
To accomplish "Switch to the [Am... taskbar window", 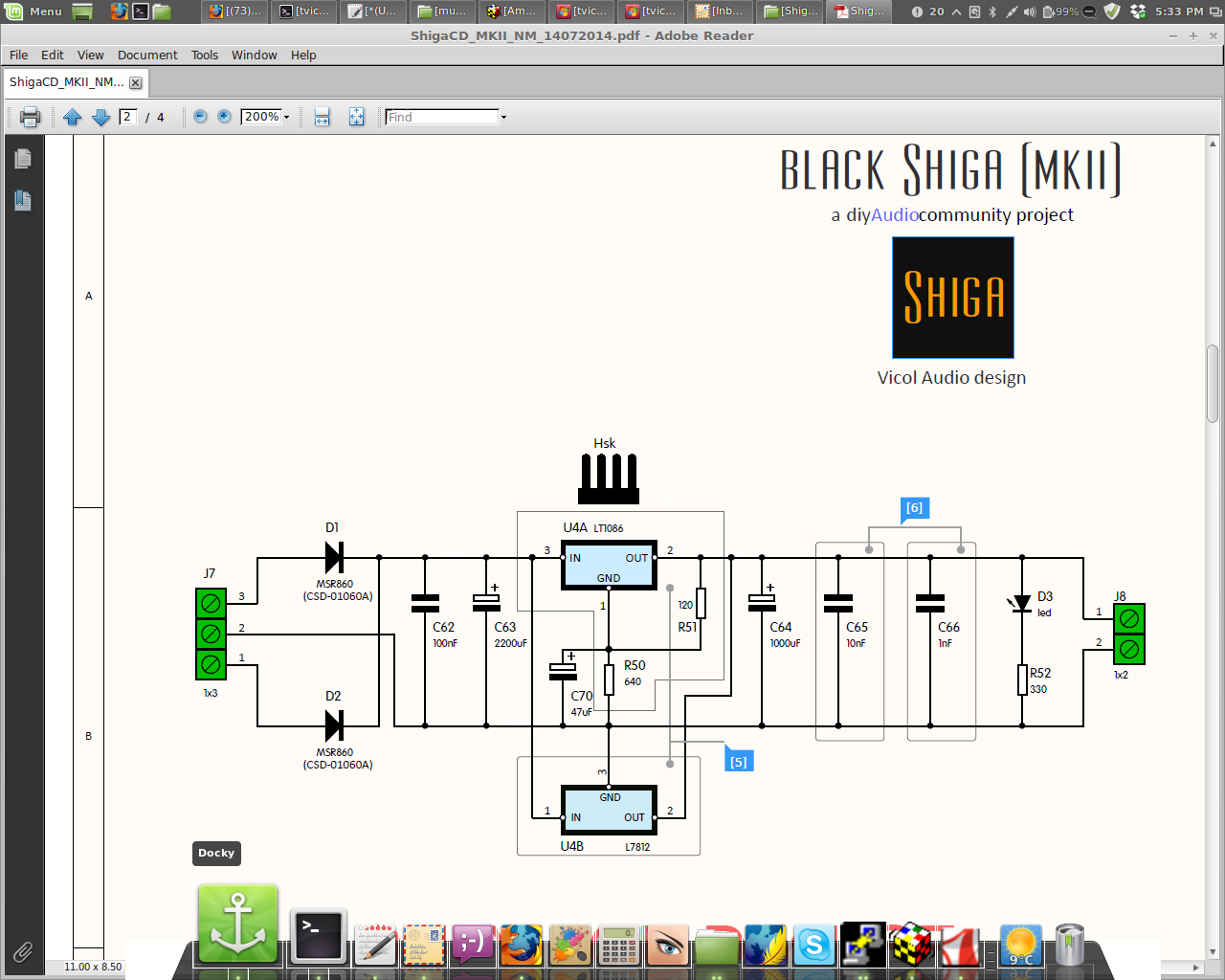I will click(512, 11).
